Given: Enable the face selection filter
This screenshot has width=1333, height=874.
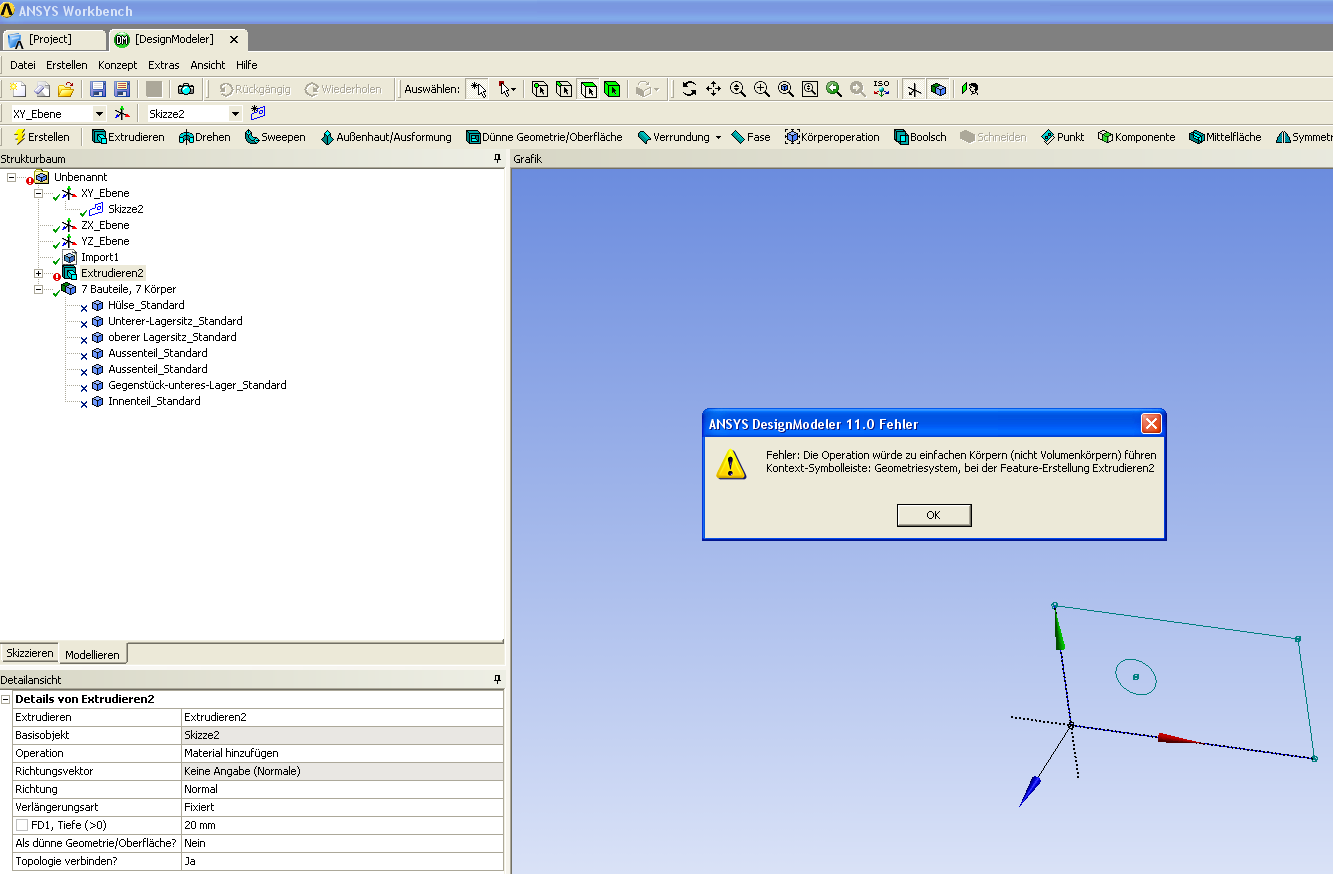Looking at the screenshot, I should coord(588,89).
